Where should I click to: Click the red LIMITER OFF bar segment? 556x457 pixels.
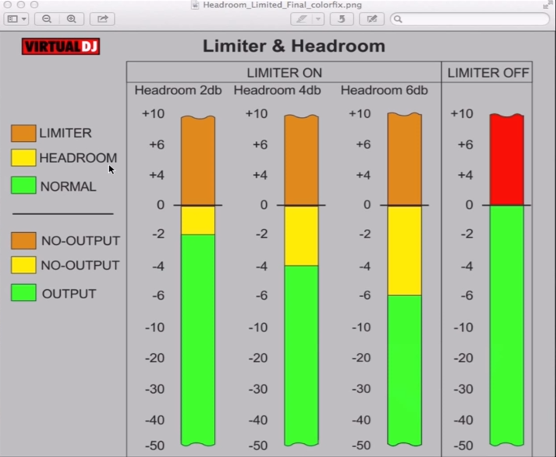[x=507, y=160]
